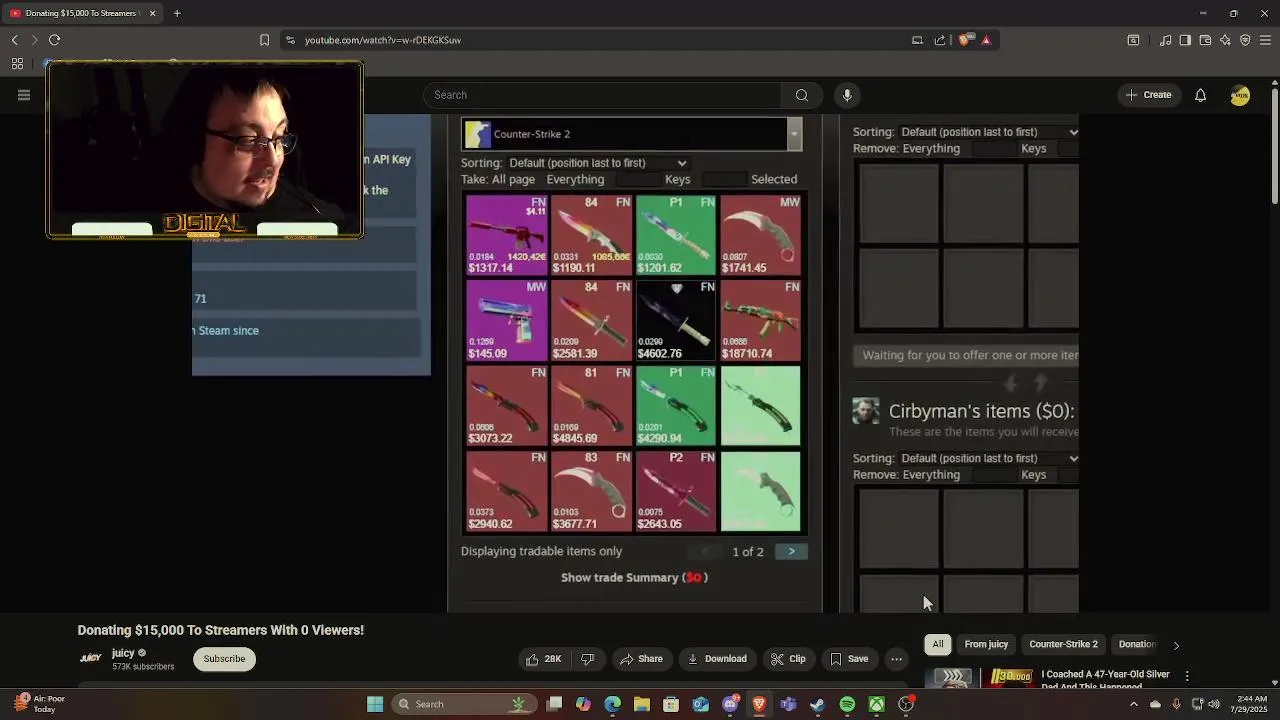Select the Counter-Strike 2 filter chip
Viewport: 1280px width, 720px height.
pos(1063,645)
